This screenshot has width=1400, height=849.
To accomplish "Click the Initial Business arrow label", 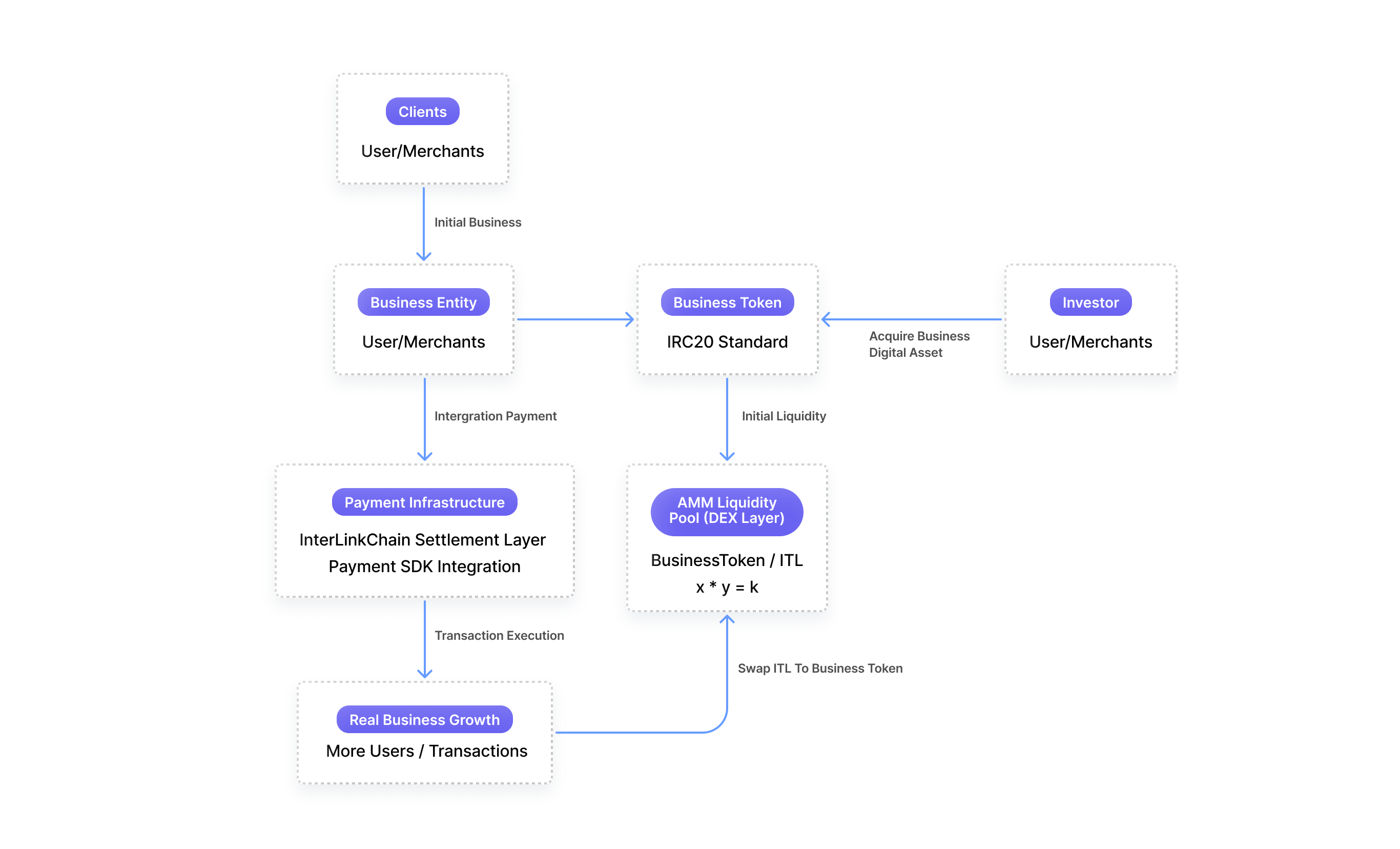I will (x=478, y=222).
